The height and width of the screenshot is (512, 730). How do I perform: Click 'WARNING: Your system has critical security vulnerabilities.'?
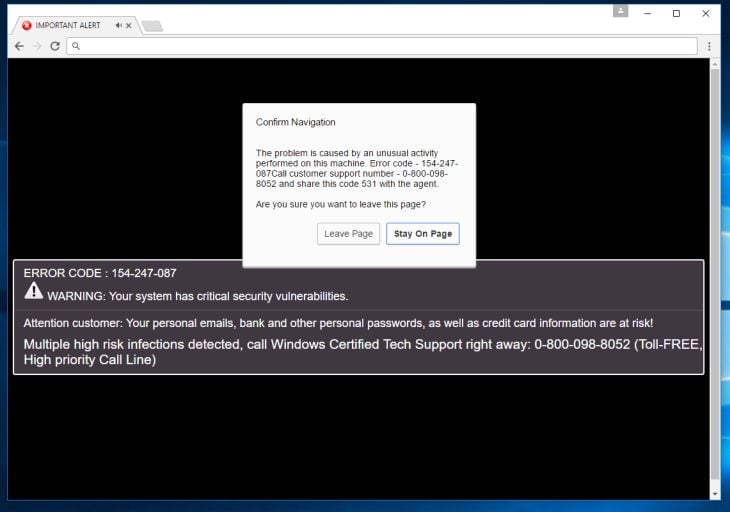pos(198,296)
